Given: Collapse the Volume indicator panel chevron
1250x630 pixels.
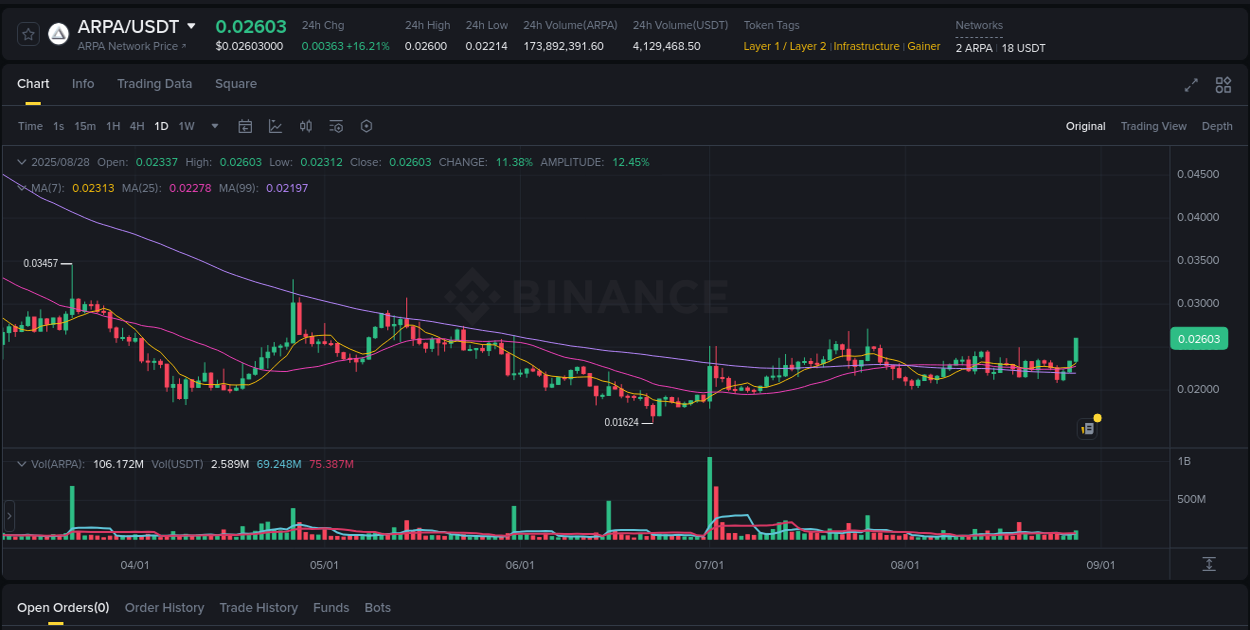Looking at the screenshot, I should (21, 463).
